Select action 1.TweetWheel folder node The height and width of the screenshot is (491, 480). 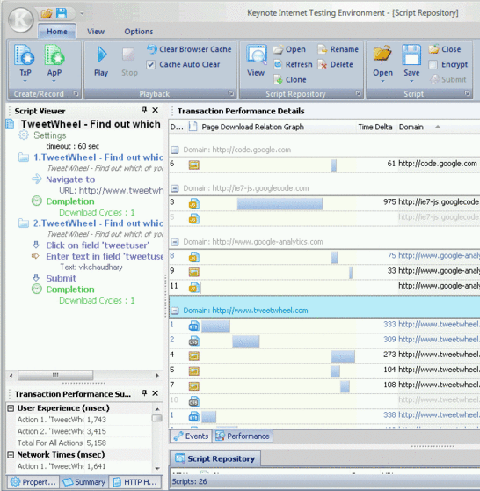point(98,157)
